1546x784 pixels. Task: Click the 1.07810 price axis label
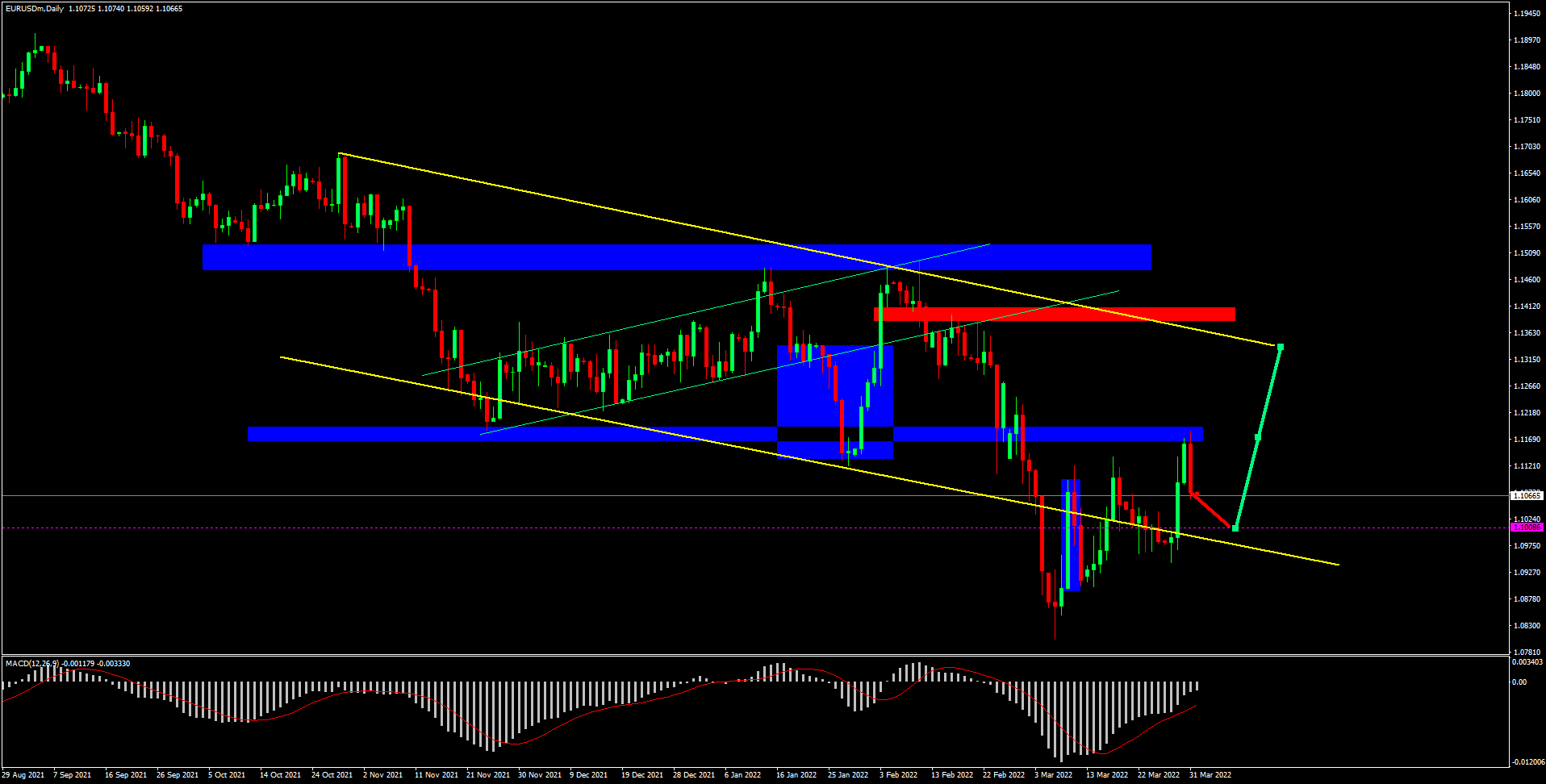(x=1527, y=653)
